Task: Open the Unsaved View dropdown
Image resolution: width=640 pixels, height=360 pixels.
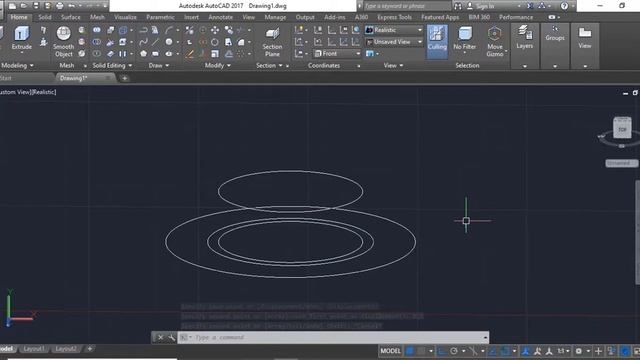Action: click(394, 42)
